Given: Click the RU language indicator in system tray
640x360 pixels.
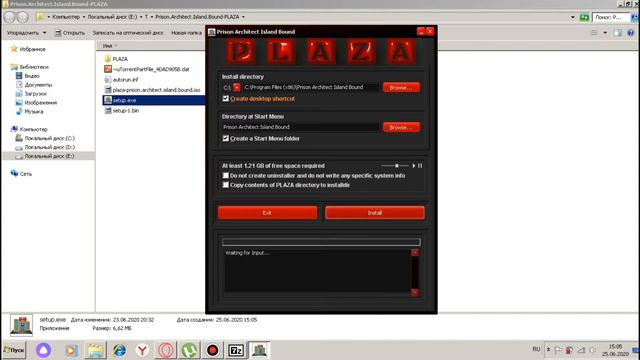Looking at the screenshot, I should point(536,349).
